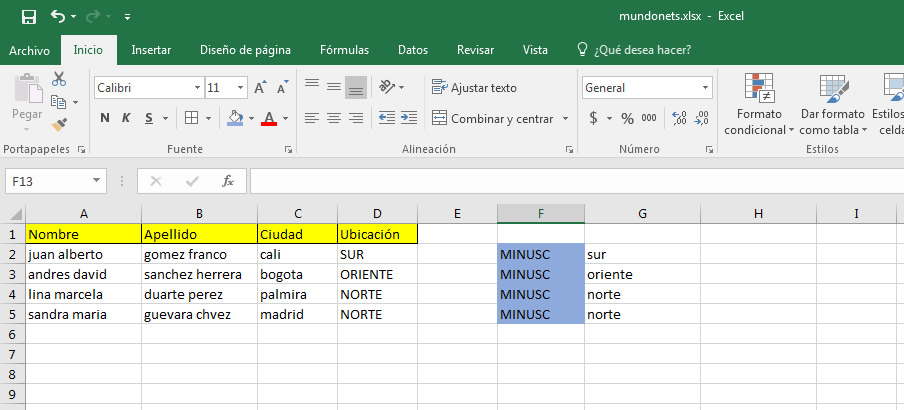Increase font size with large A
The height and width of the screenshot is (410, 904).
261,88
